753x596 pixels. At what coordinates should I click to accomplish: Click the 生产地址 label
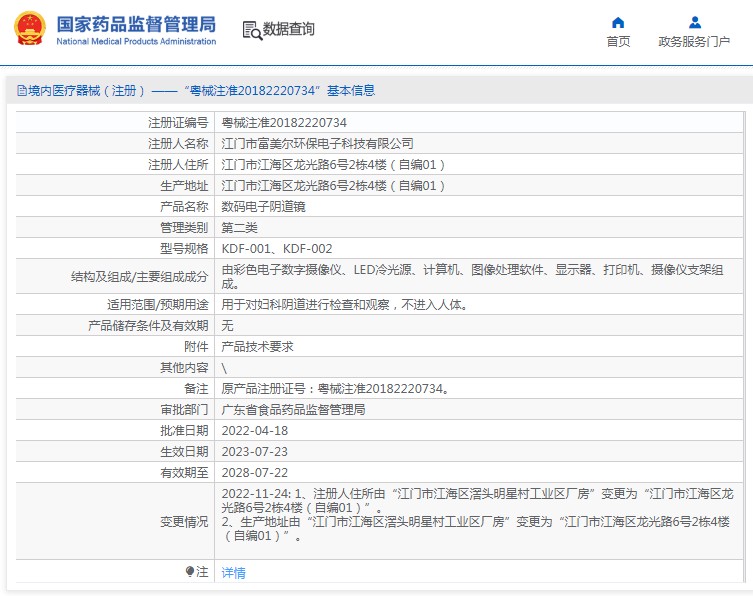184,186
